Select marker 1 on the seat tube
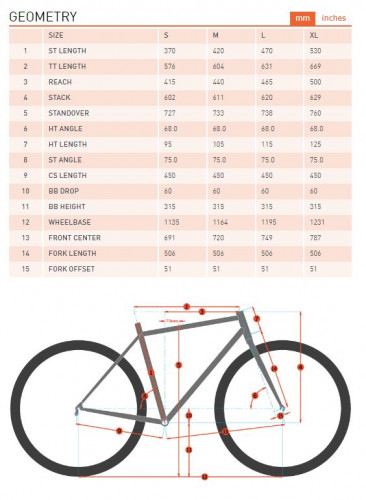The image size is (366, 500). (151, 373)
